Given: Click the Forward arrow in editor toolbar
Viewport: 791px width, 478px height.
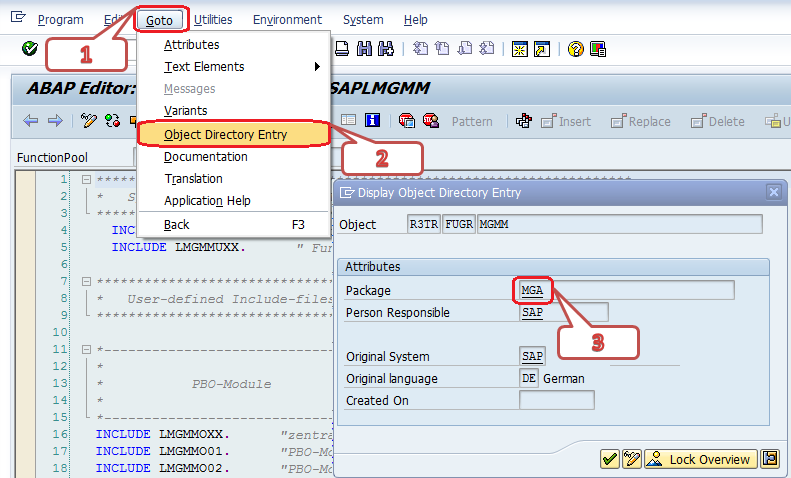Looking at the screenshot, I should coord(55,121).
